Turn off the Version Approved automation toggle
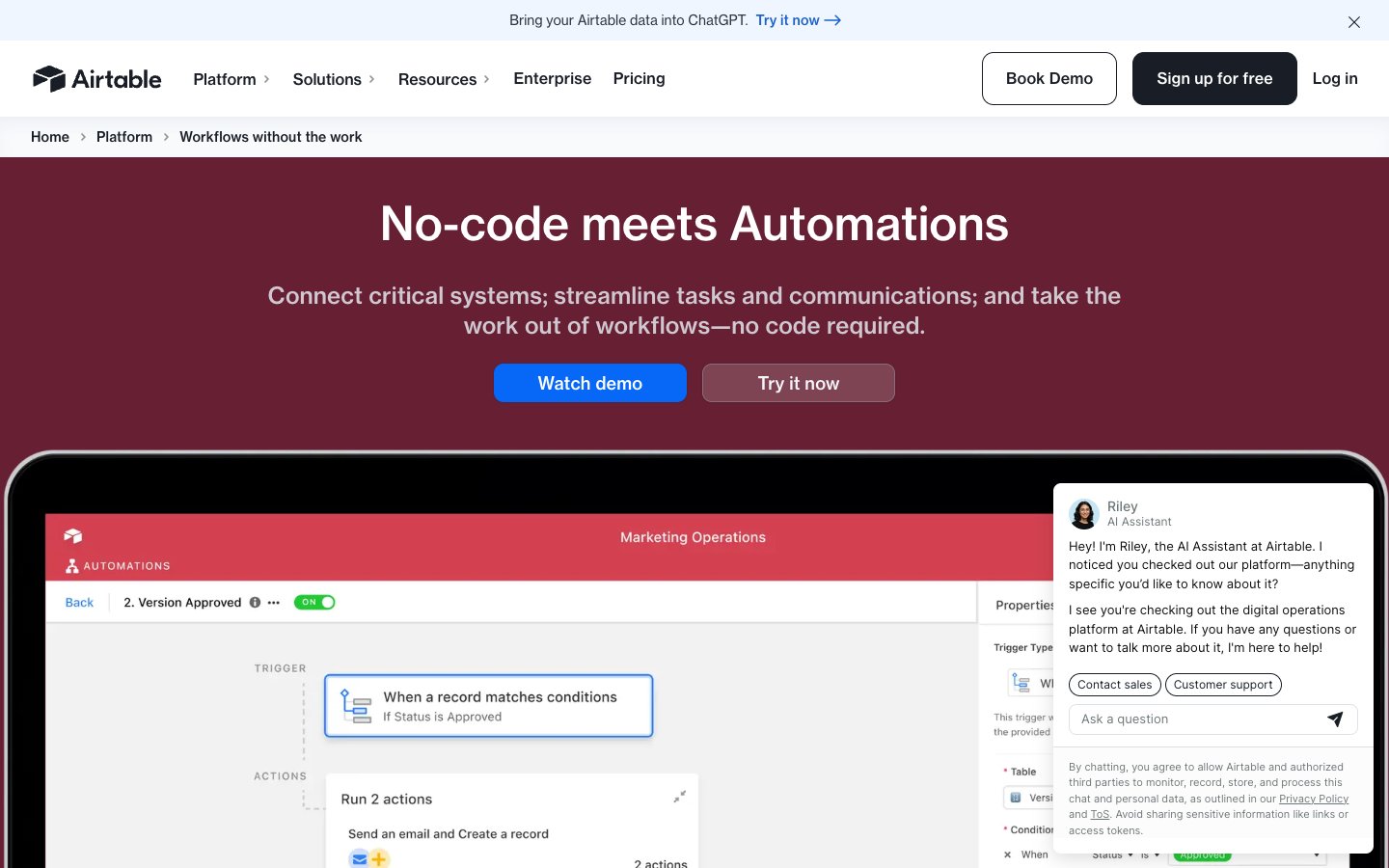Image resolution: width=1389 pixels, height=868 pixels. coord(315,602)
